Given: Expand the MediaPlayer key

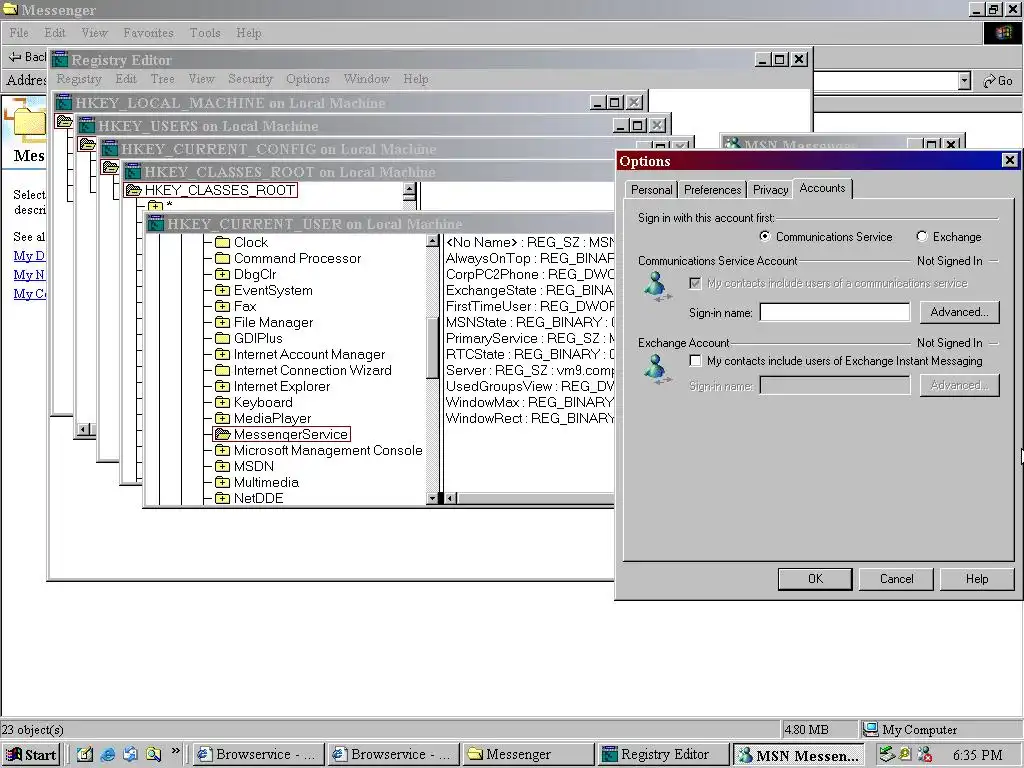Looking at the screenshot, I should click(x=222, y=419).
